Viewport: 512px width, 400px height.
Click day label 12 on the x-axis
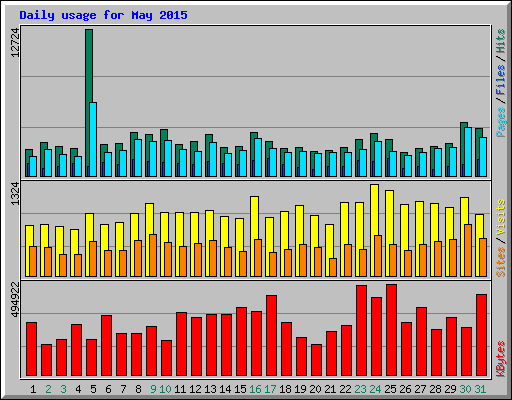pos(195,389)
